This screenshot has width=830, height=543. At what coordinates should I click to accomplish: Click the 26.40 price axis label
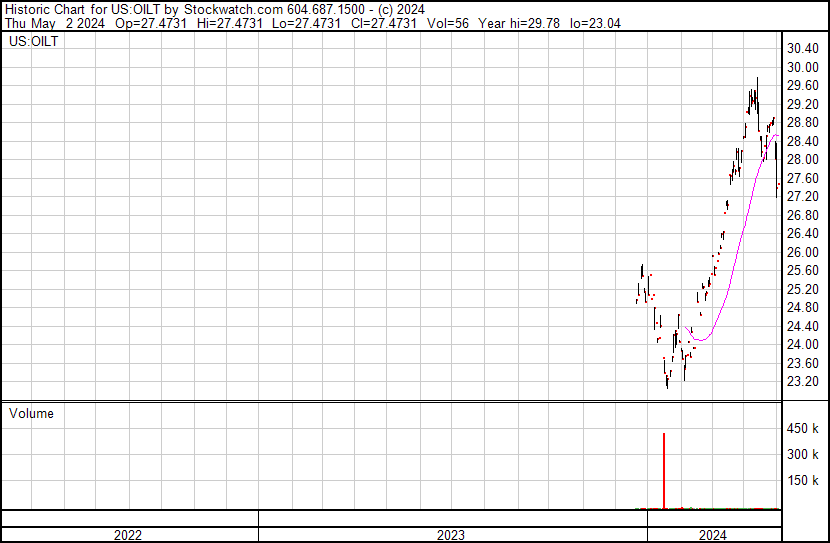coord(803,233)
